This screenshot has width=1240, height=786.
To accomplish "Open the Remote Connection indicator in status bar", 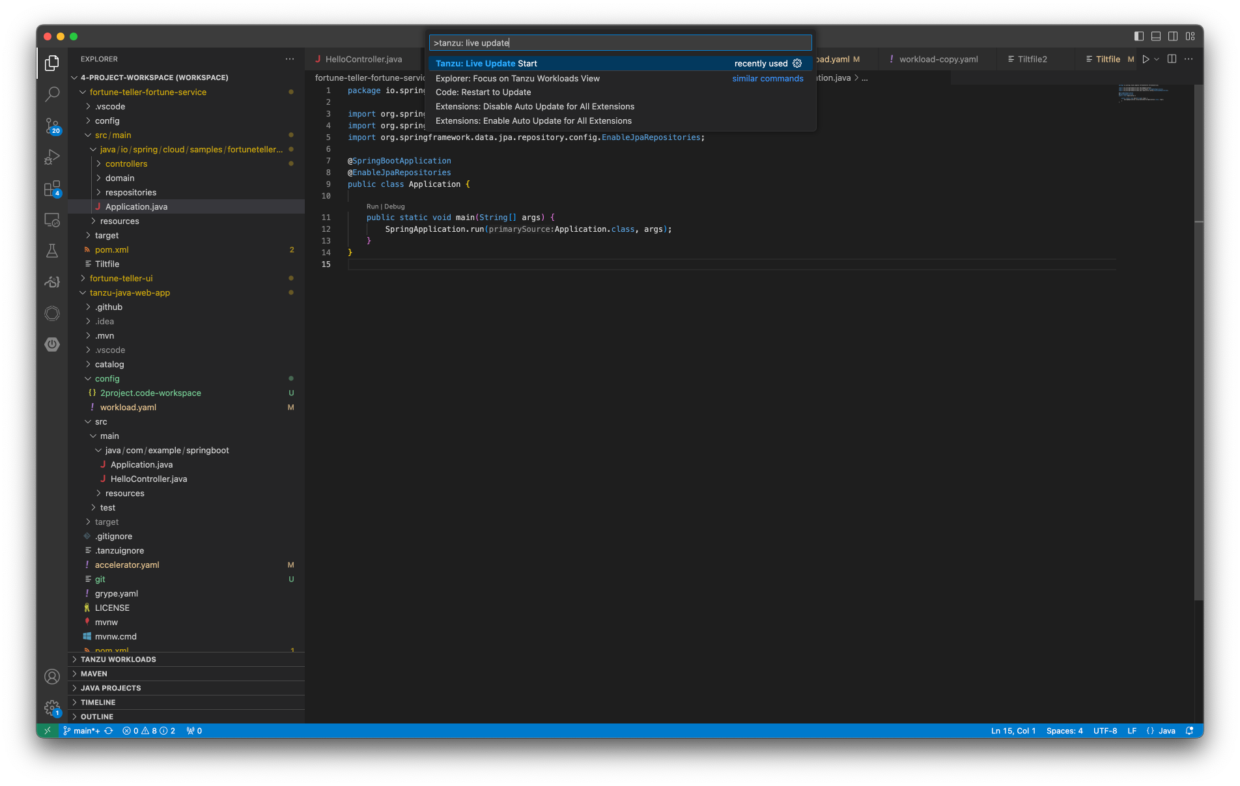I will pos(46,730).
